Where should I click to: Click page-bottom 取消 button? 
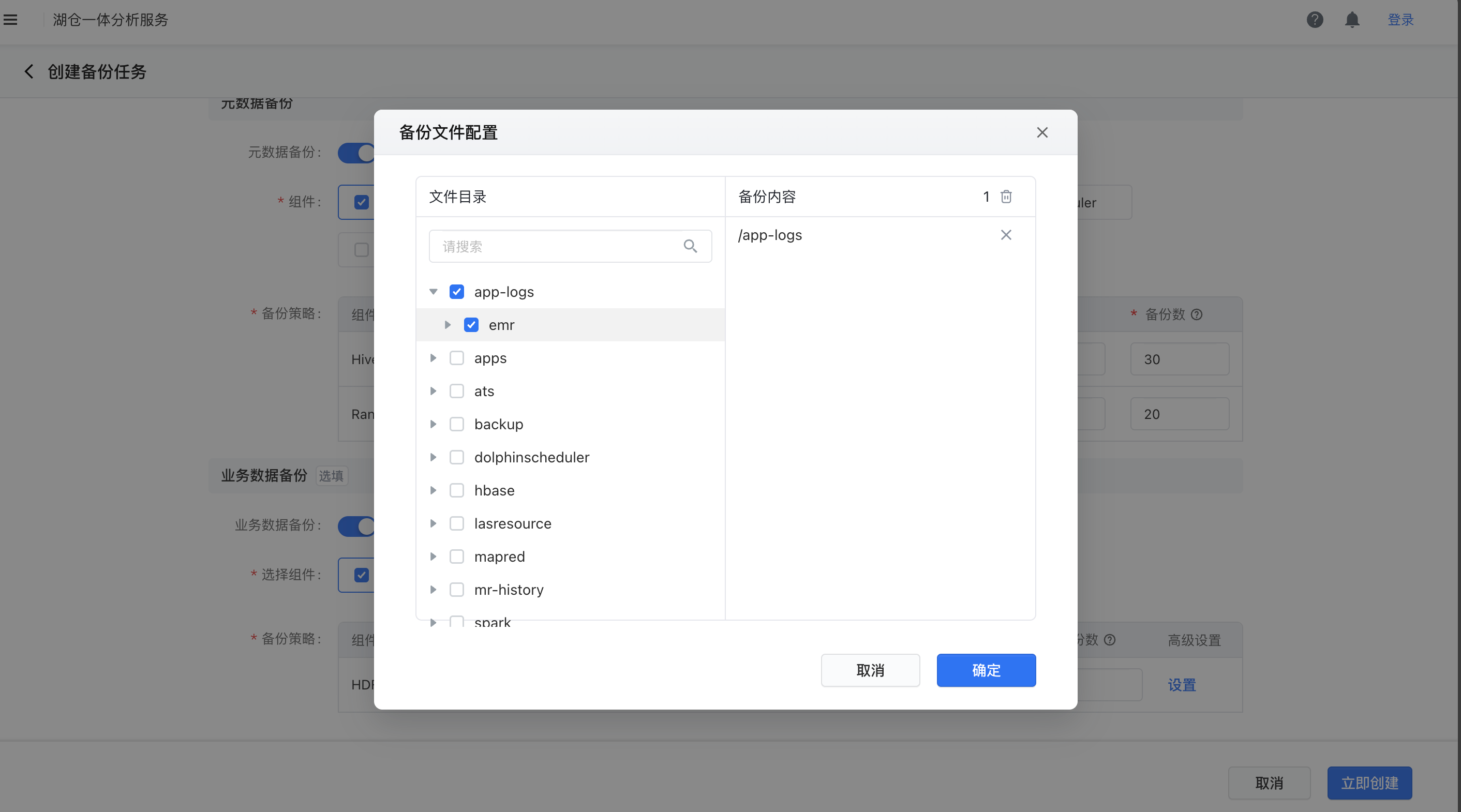pos(1269,783)
